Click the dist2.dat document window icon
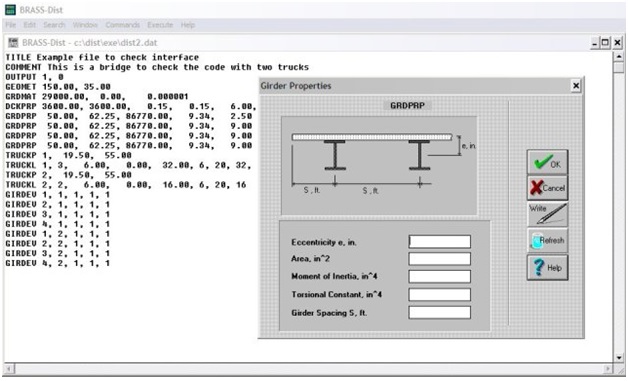The image size is (628, 381). coord(13,42)
